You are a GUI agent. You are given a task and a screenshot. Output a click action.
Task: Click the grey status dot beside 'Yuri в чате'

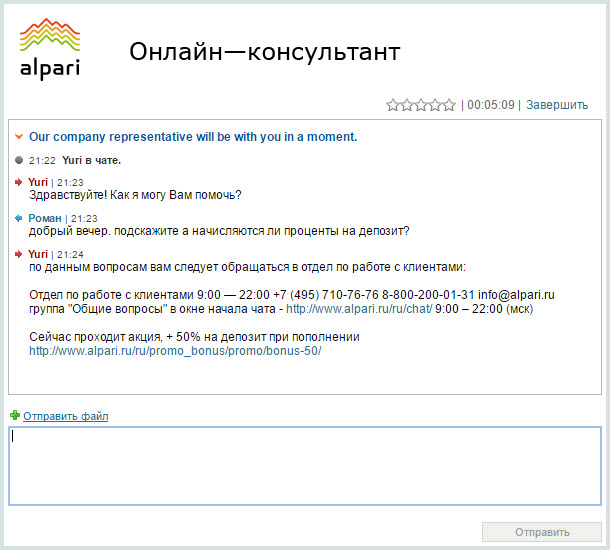pyautogui.click(x=19, y=160)
